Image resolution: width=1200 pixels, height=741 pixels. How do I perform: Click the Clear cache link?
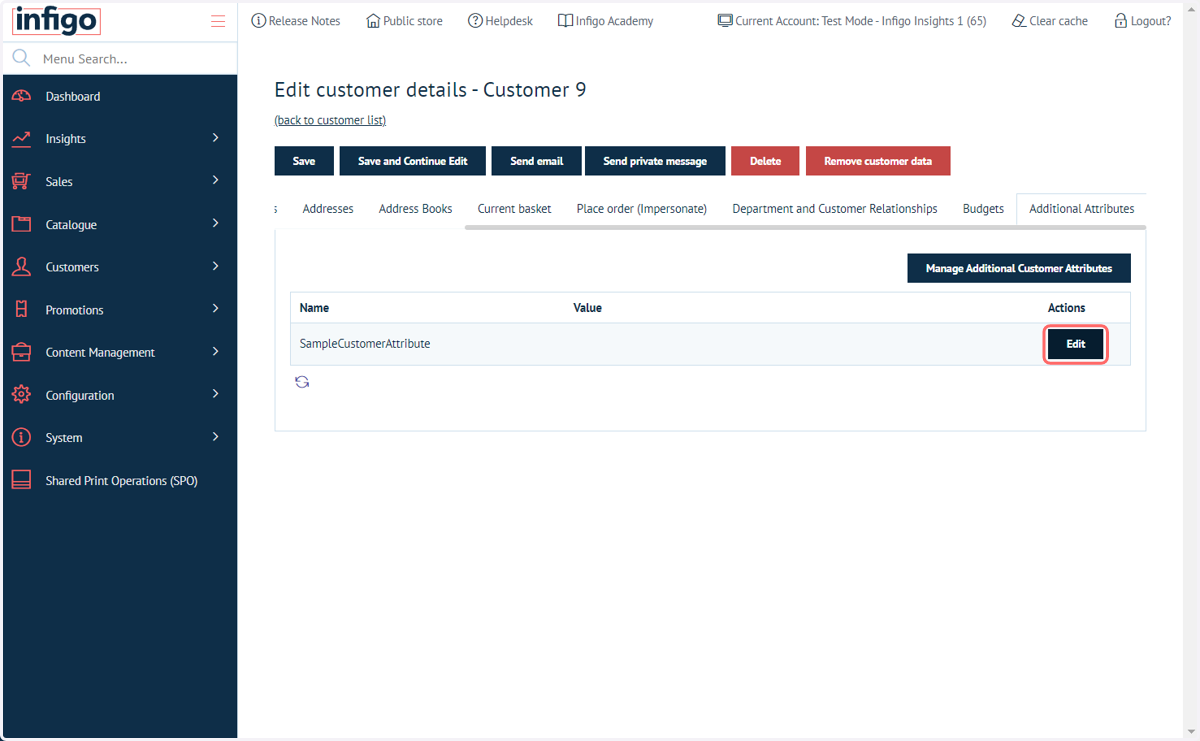tap(1049, 21)
